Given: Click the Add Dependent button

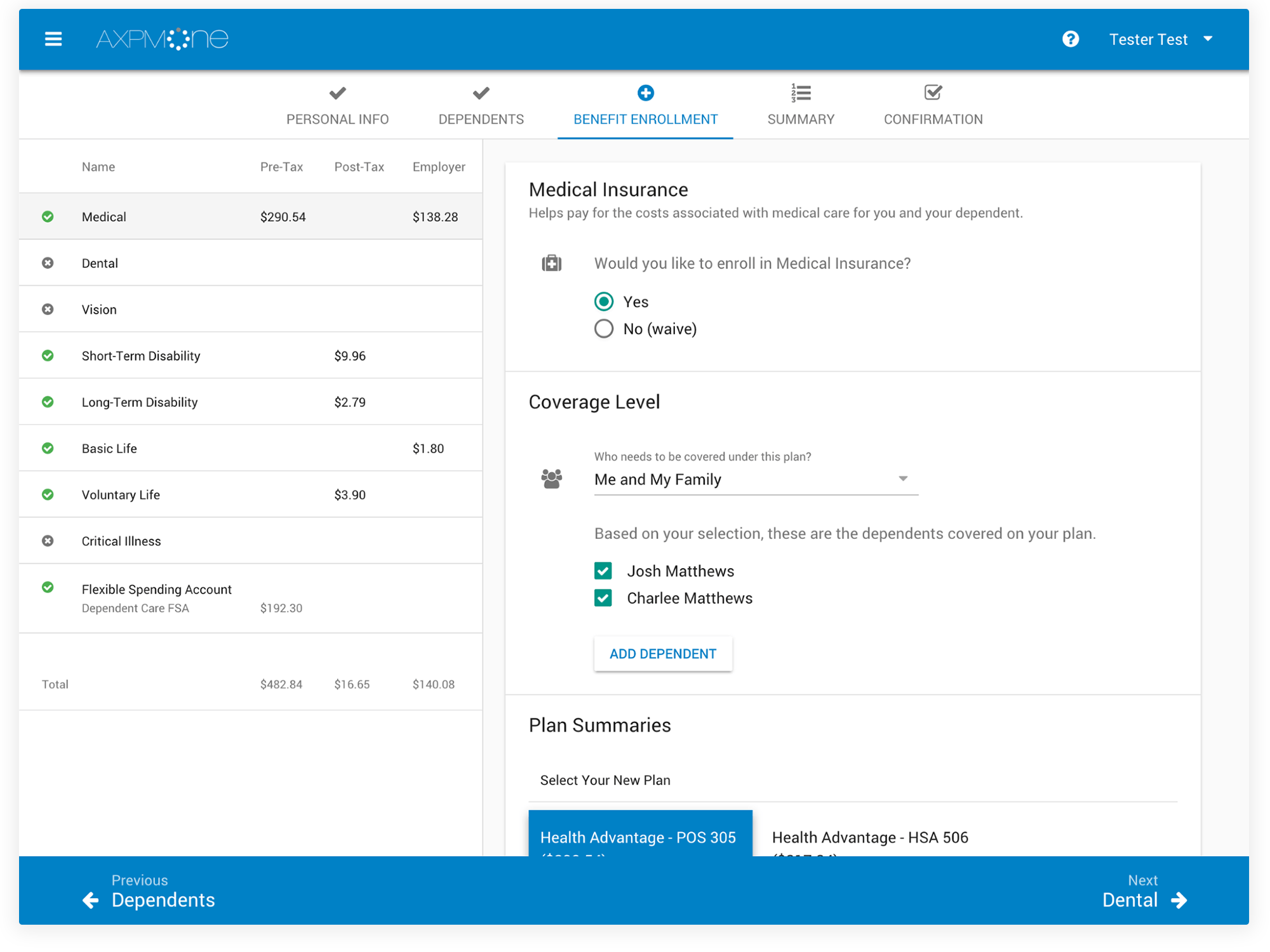Looking at the screenshot, I should (x=663, y=654).
